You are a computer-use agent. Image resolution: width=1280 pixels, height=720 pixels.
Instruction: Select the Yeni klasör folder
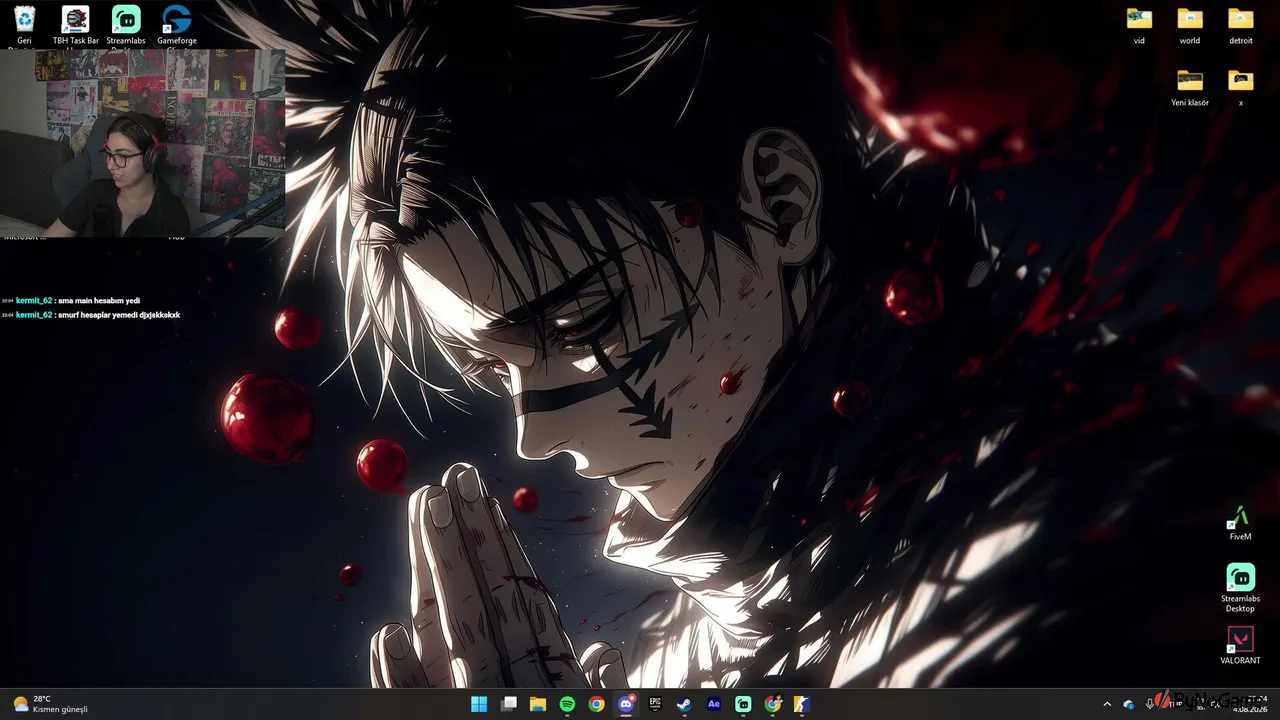1190,88
